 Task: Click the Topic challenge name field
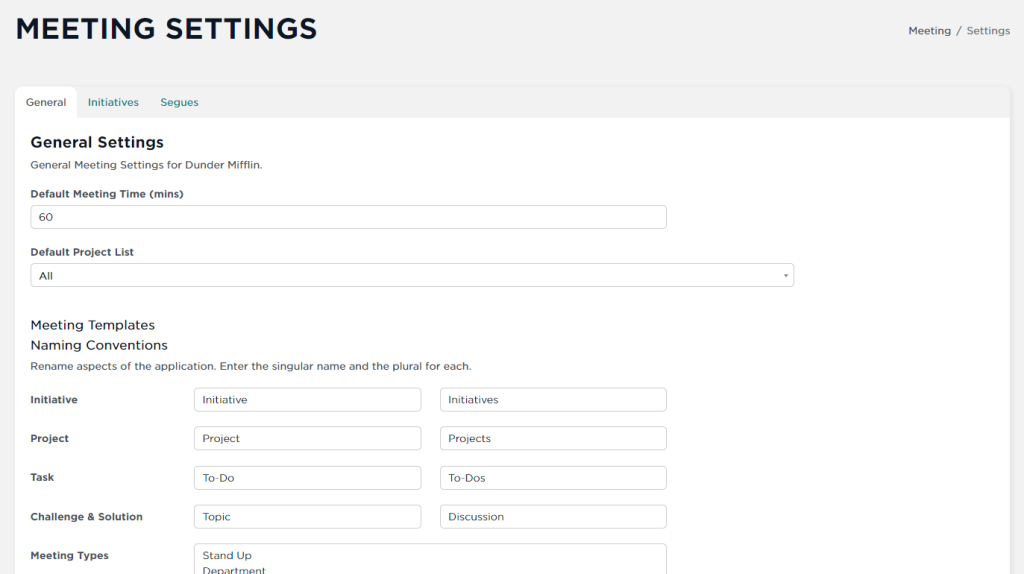coord(307,517)
